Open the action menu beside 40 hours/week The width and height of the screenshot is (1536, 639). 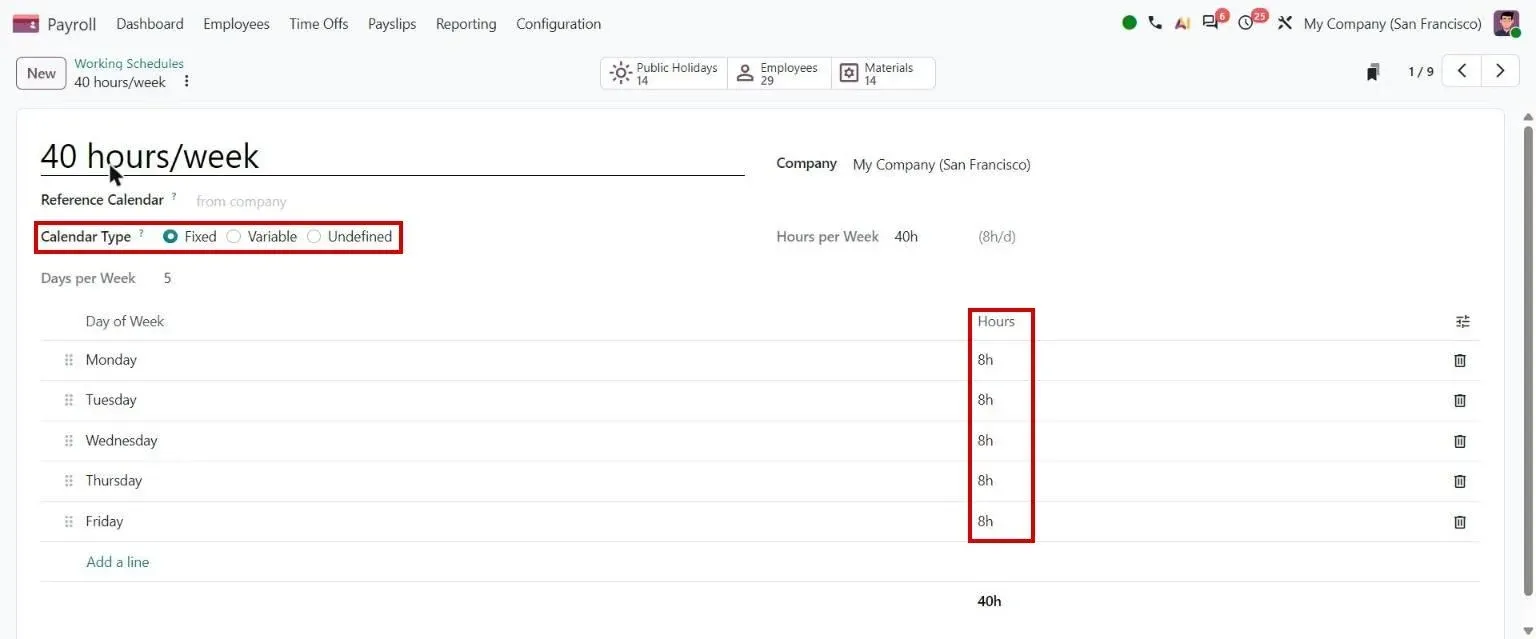pyautogui.click(x=186, y=82)
